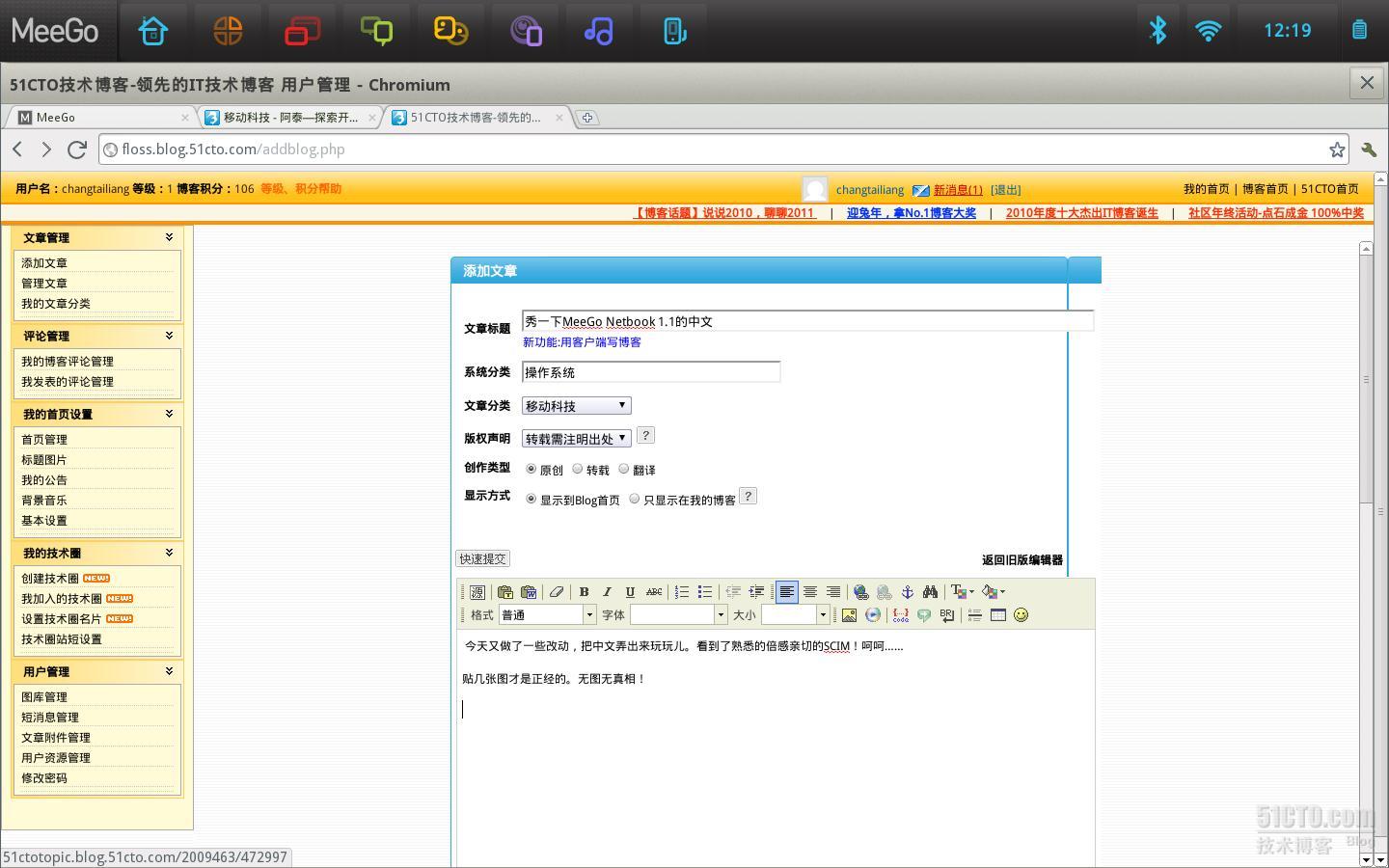Collapse the 我的首页设置 sidebar section
Viewport: 1389px width, 868px height.
coord(169,413)
